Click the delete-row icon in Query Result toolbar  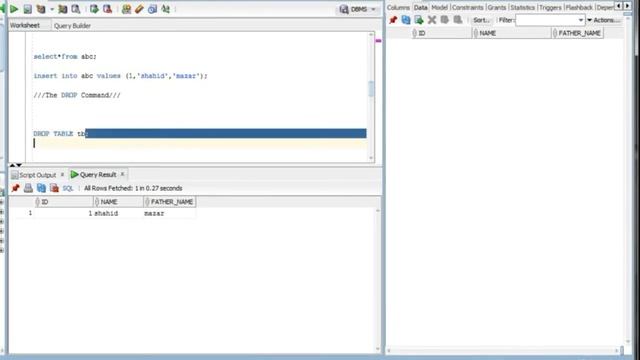pyautogui.click(x=54, y=188)
